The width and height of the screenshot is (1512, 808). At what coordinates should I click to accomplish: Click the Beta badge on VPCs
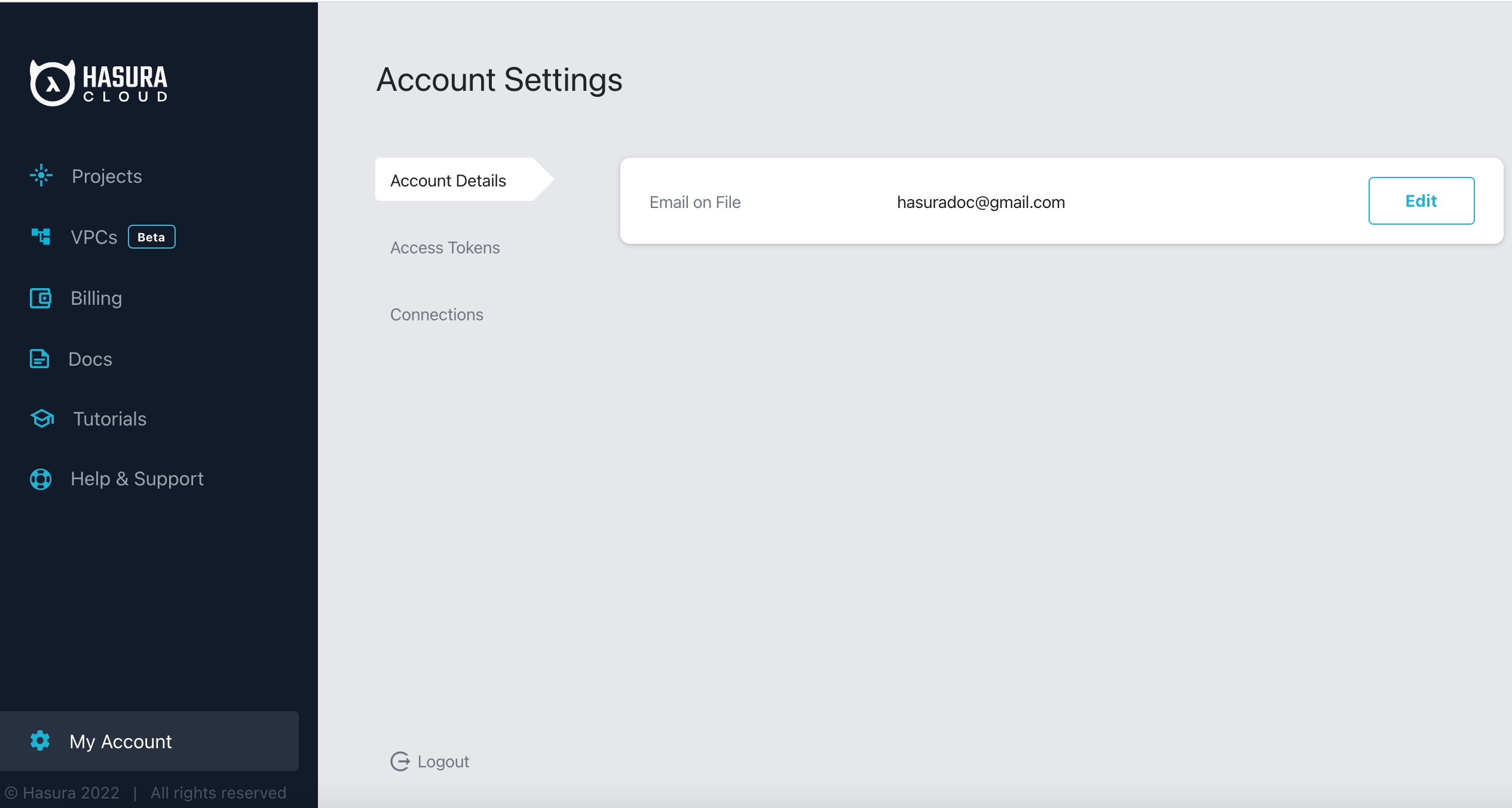click(x=152, y=237)
